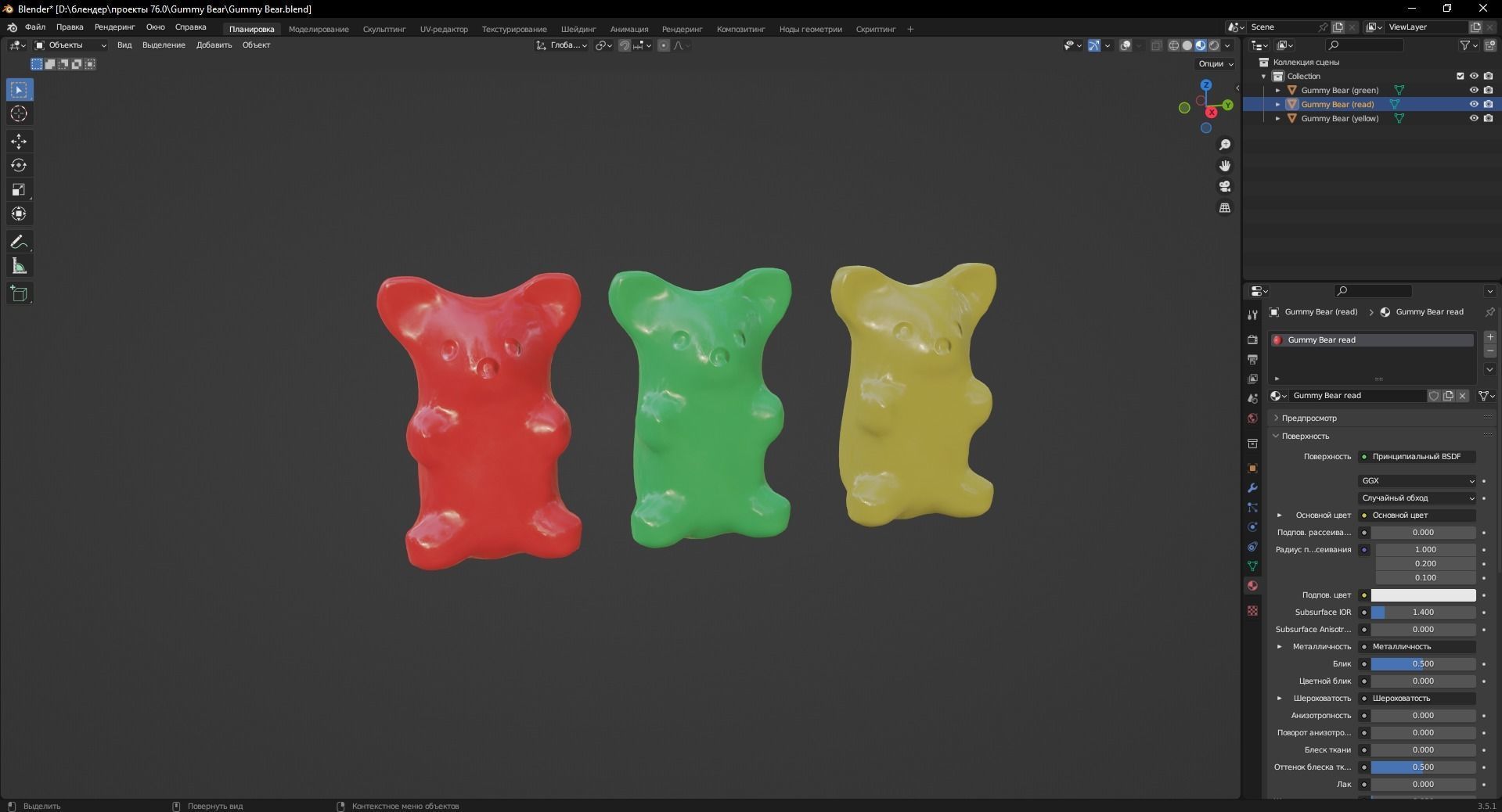1502x812 pixels.
Task: Uncheck the Collection exclude checkbox
Action: click(x=1460, y=76)
